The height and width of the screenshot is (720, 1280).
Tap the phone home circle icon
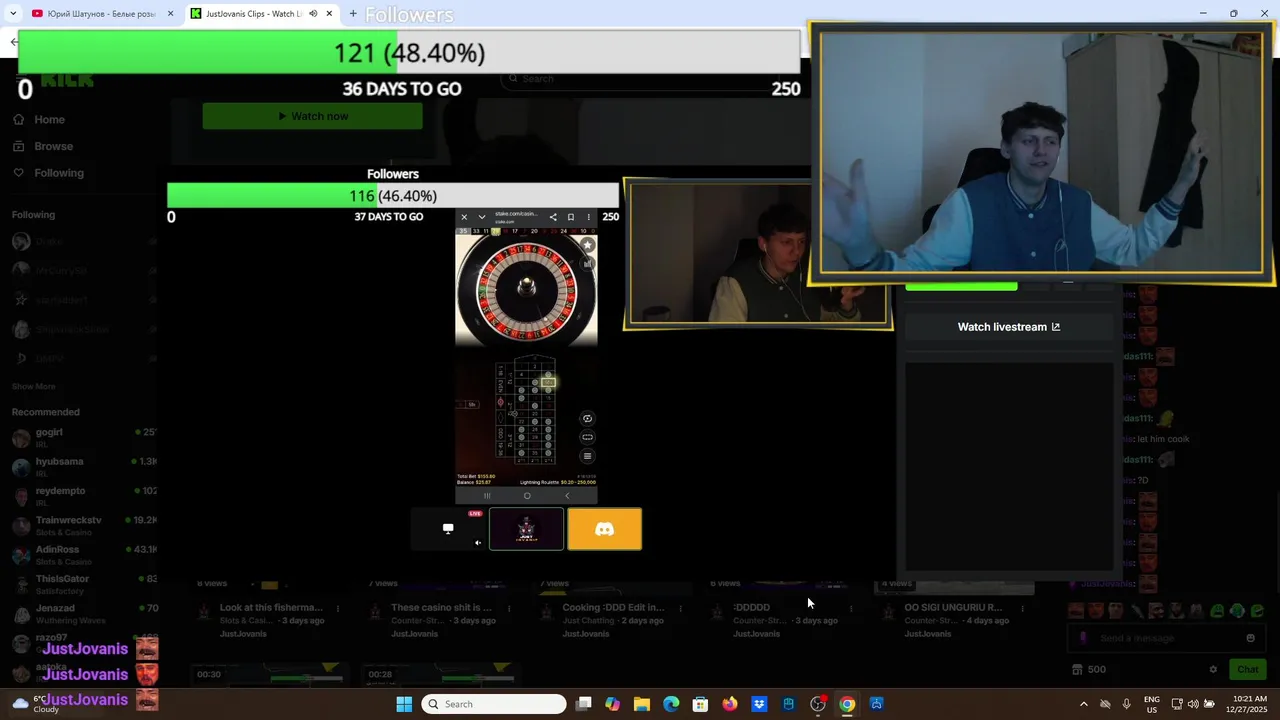click(527, 496)
